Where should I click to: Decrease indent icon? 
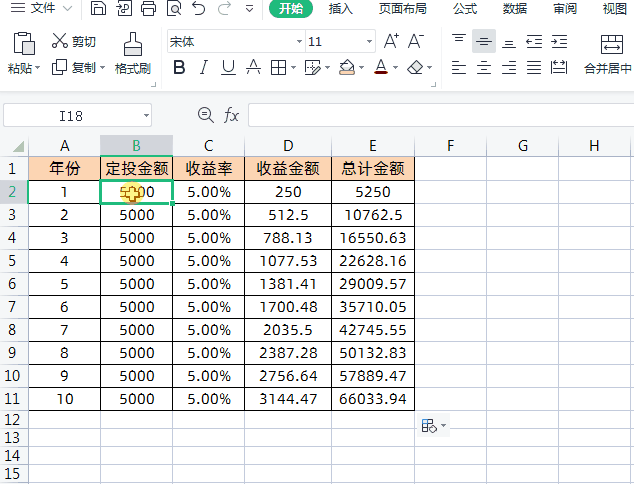tap(534, 41)
